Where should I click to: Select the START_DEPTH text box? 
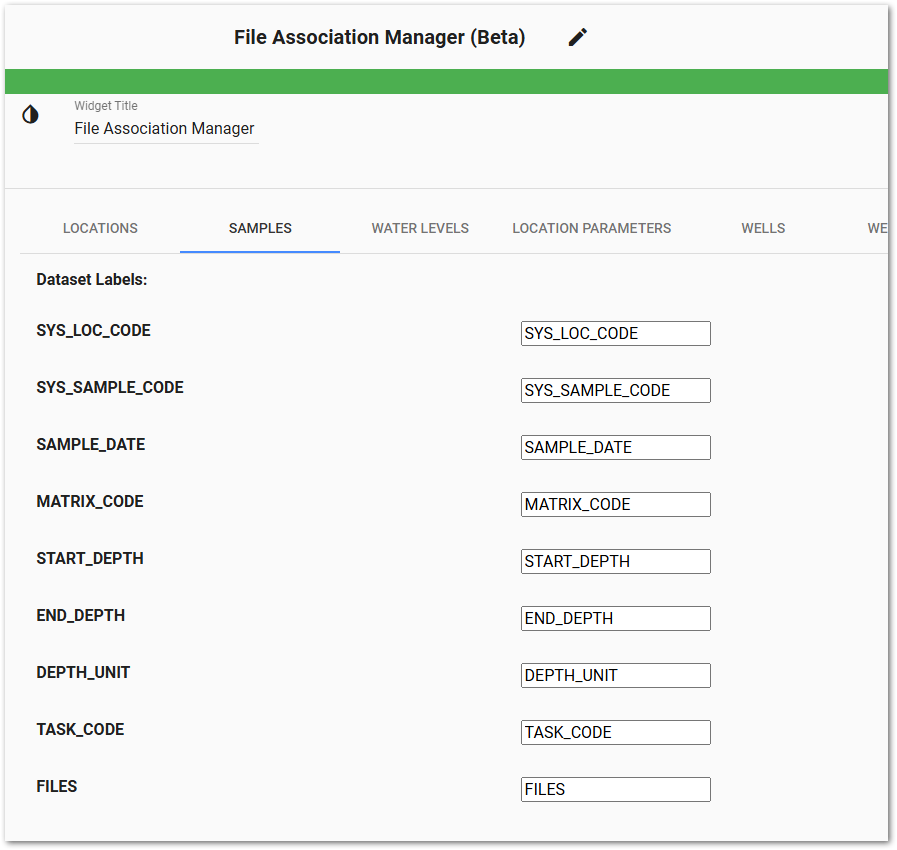(615, 561)
